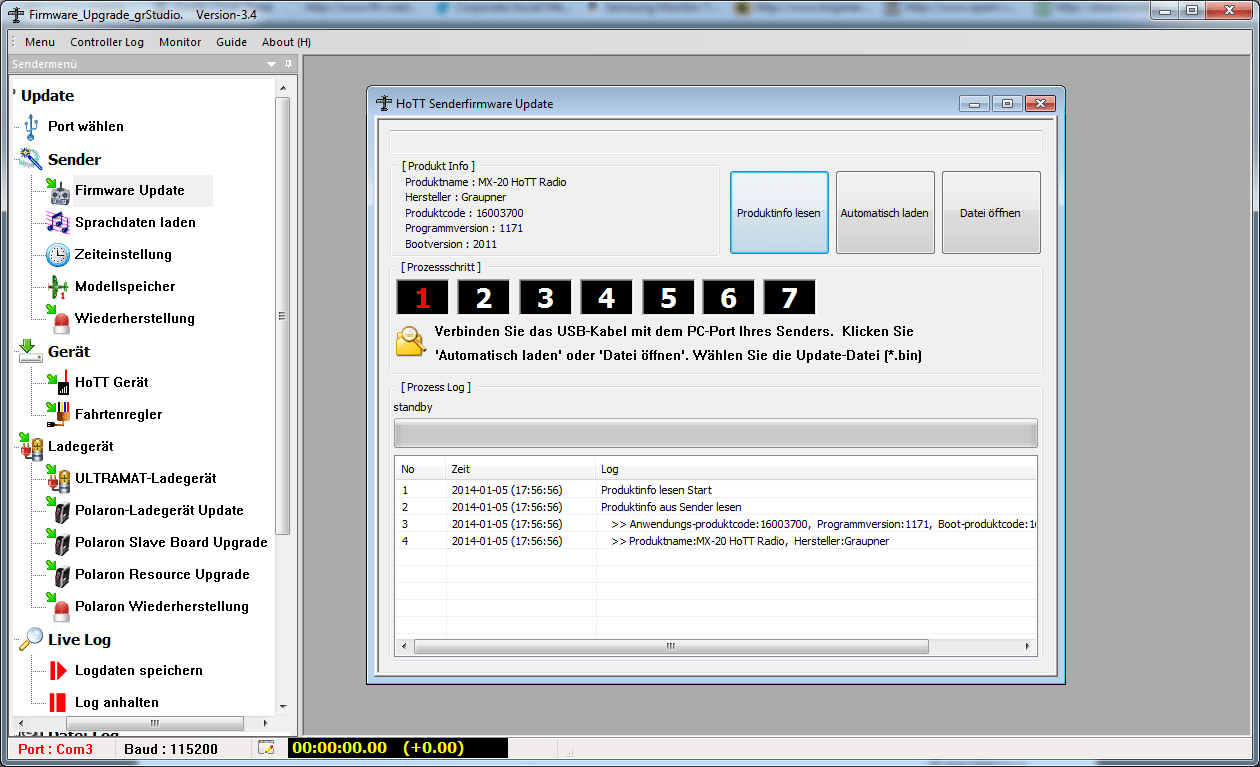Click the antenna icon in the HoTT dialog title
Image resolution: width=1260 pixels, height=767 pixels.
[383, 103]
